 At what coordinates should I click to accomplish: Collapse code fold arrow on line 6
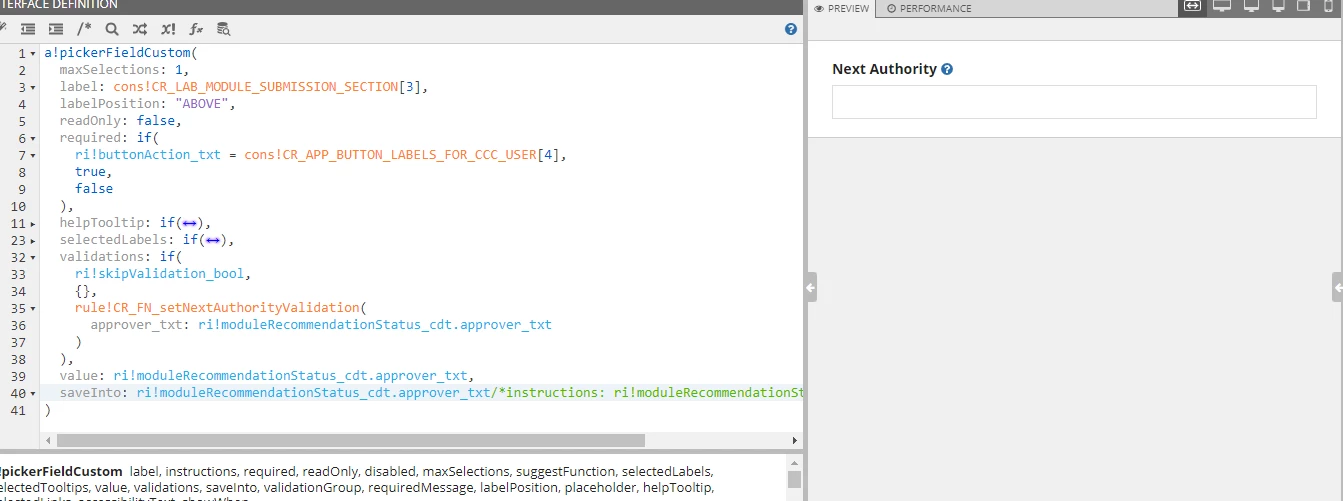click(33, 138)
